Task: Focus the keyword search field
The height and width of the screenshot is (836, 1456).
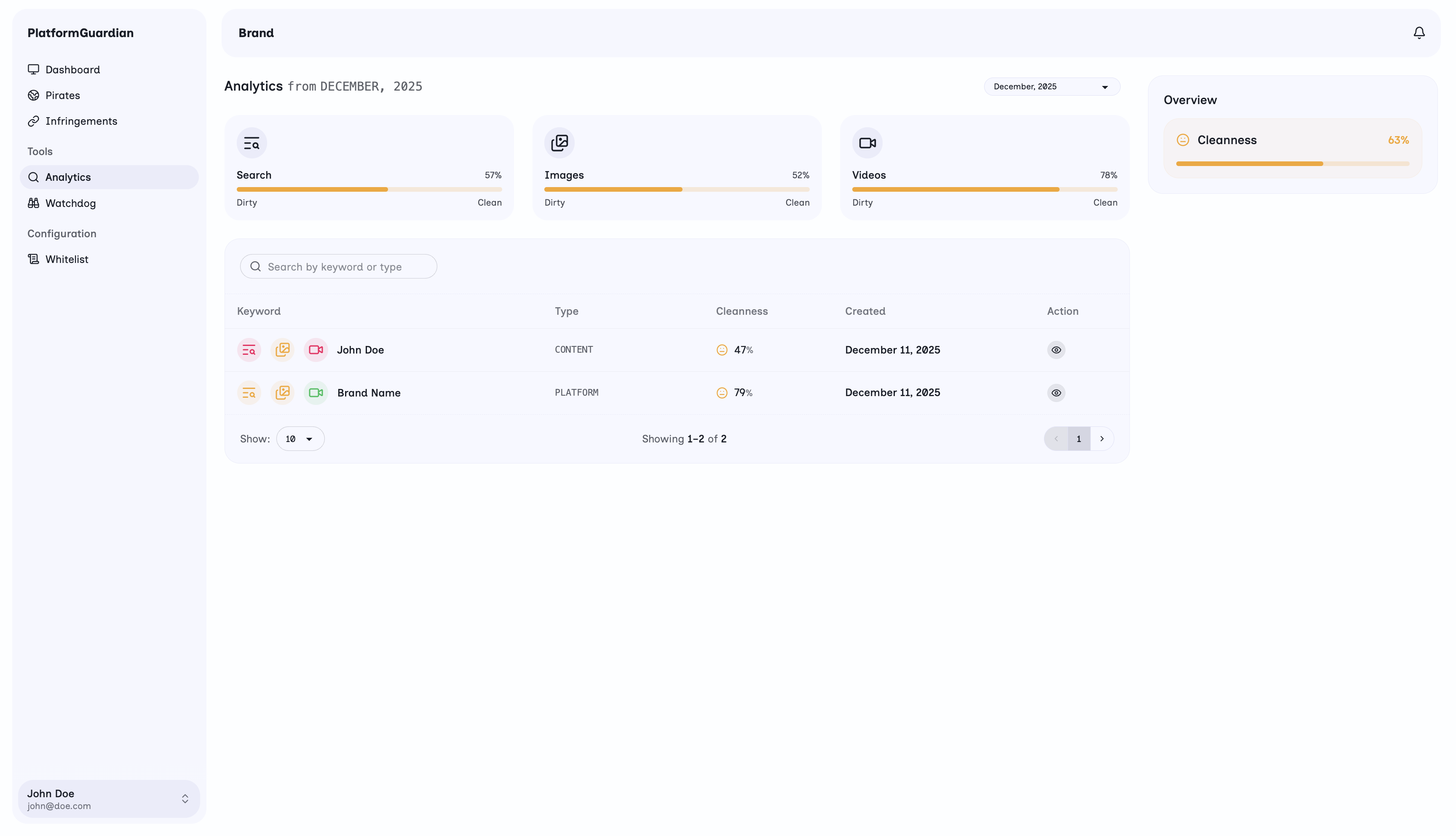Action: point(338,266)
